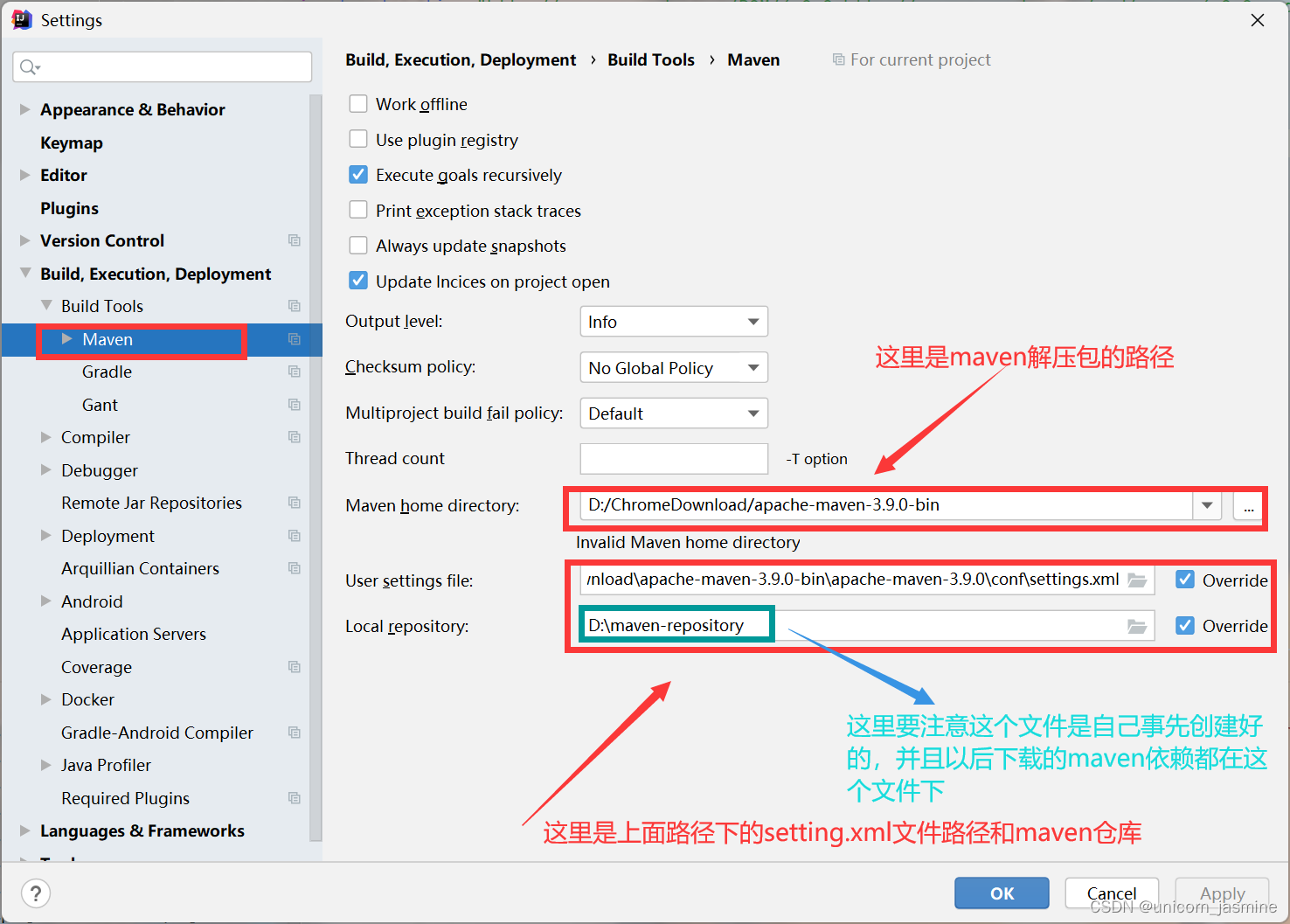The width and height of the screenshot is (1290, 924).
Task: Click the Apply button
Action: (x=1222, y=893)
